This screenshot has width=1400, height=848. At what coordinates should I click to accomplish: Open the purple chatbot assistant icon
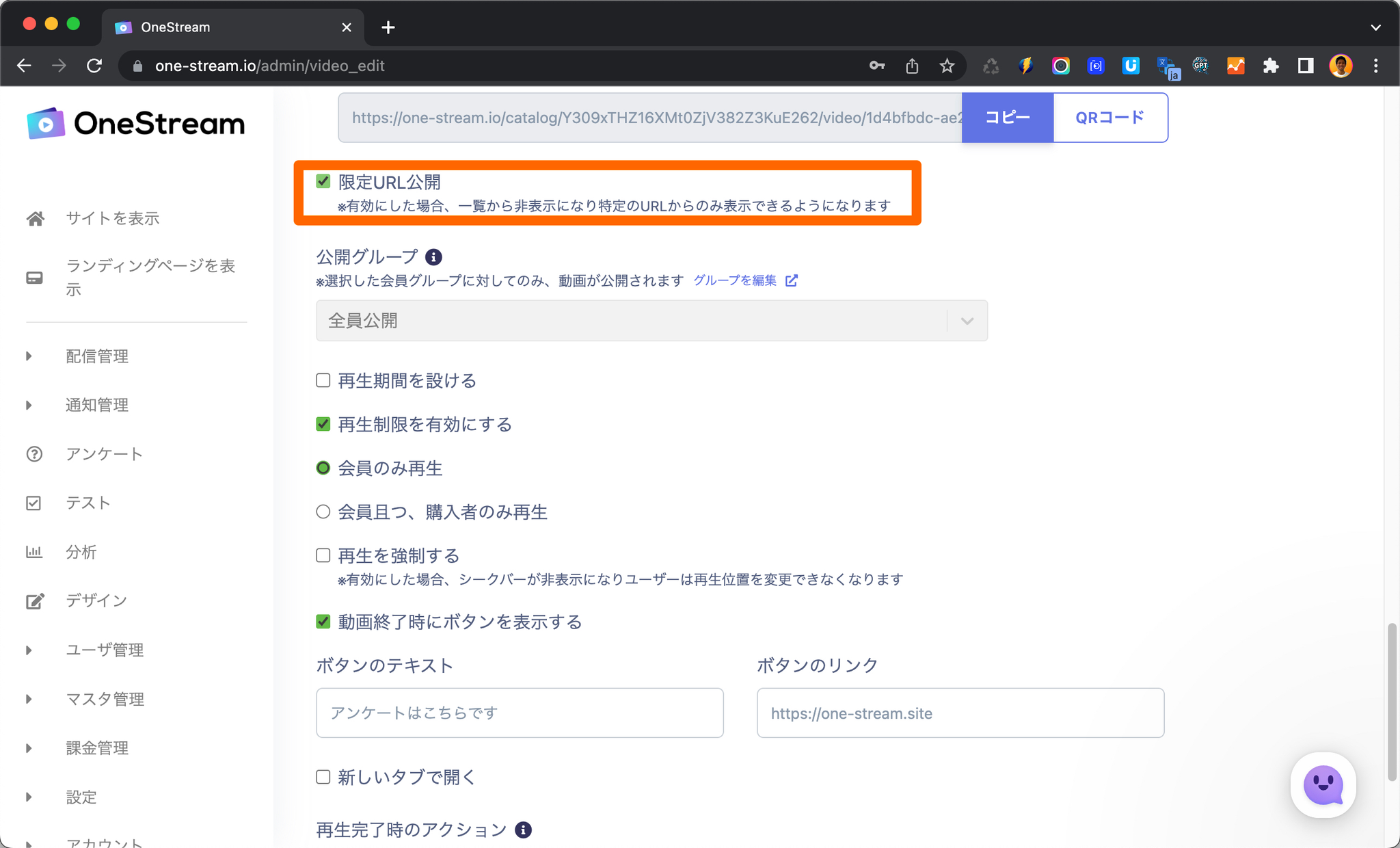pyautogui.click(x=1323, y=785)
